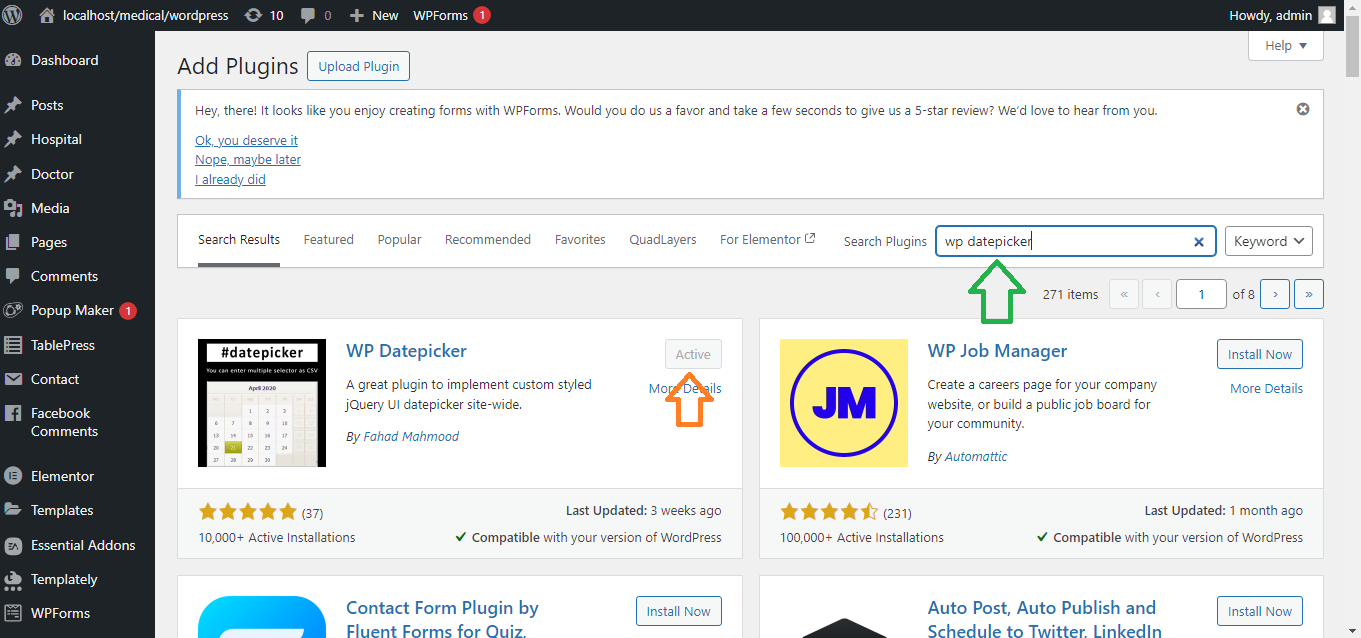Switch to the Popular plugins tab
1361x638 pixels.
(399, 240)
